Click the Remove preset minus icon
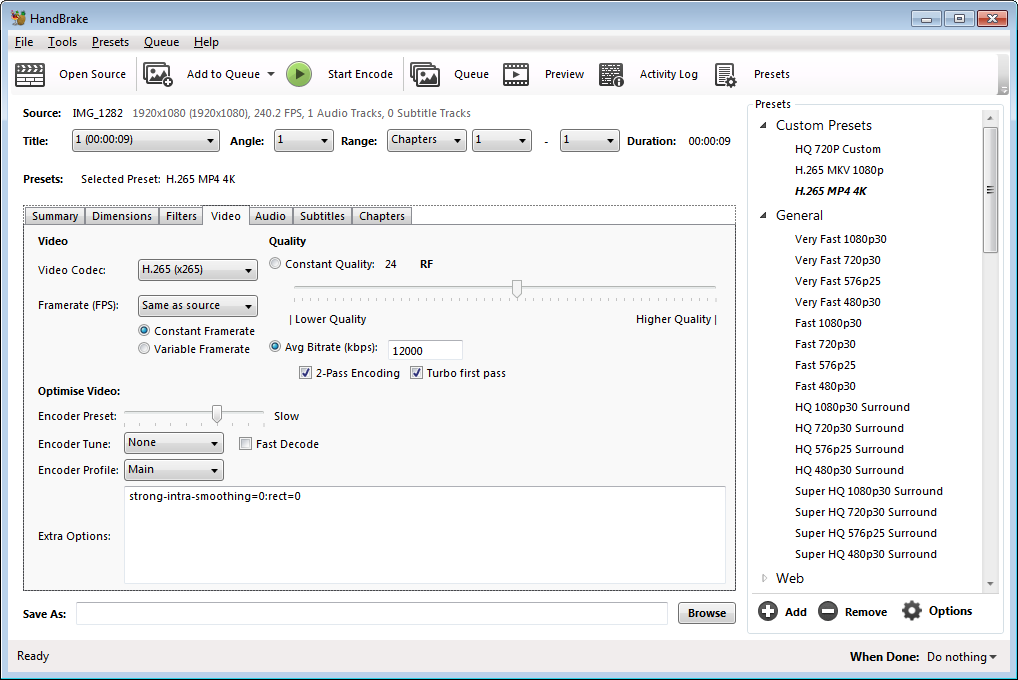The image size is (1018, 680). [x=828, y=611]
